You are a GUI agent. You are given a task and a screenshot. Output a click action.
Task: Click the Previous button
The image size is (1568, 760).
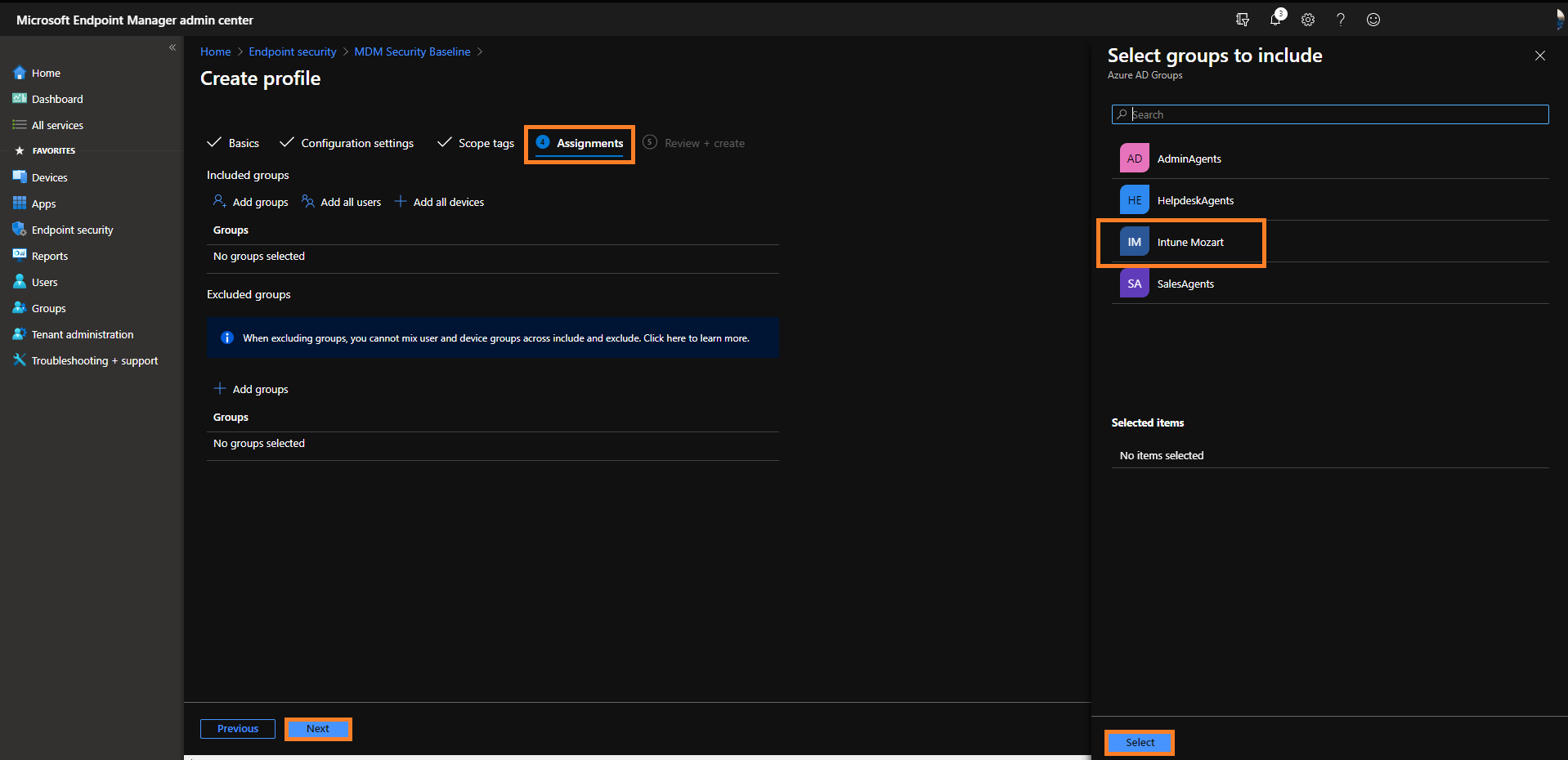(x=238, y=729)
